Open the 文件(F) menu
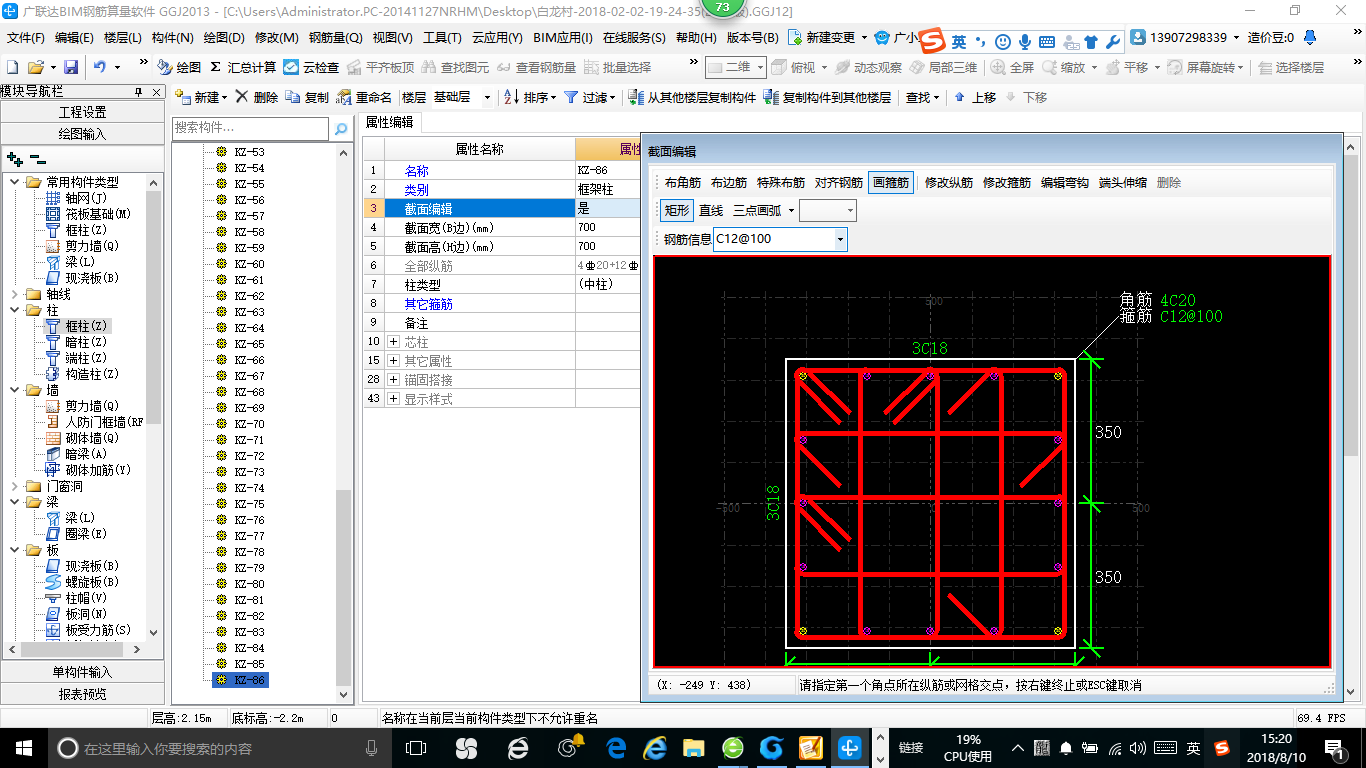 (26, 38)
